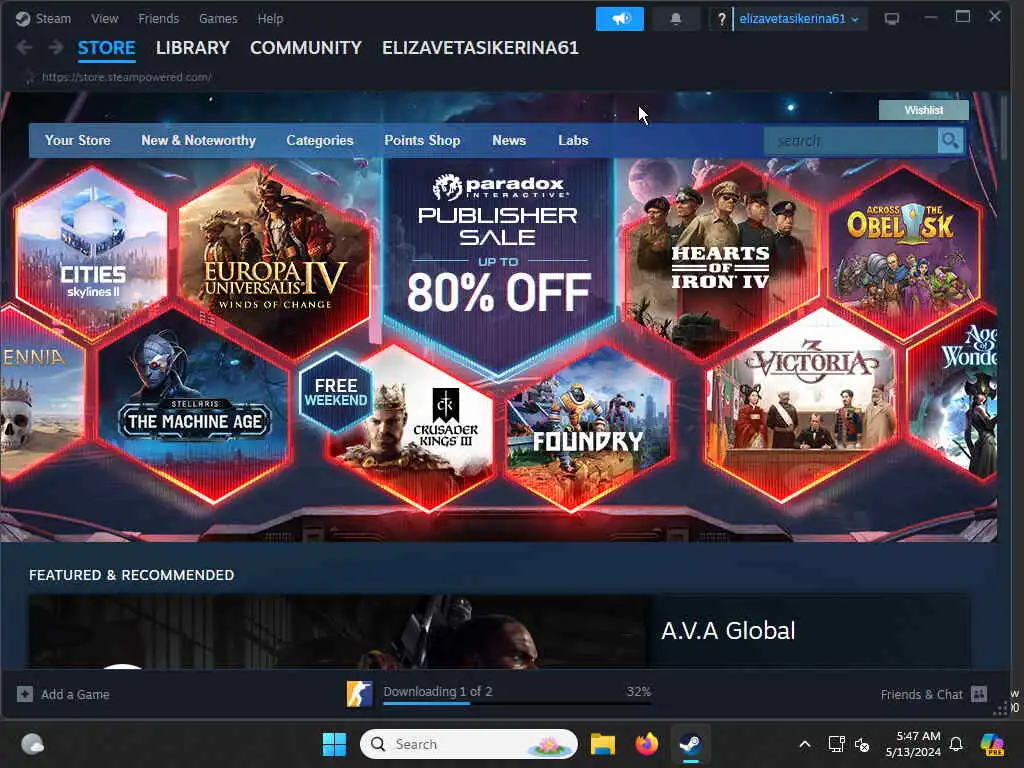Open the network tray icon

836,744
